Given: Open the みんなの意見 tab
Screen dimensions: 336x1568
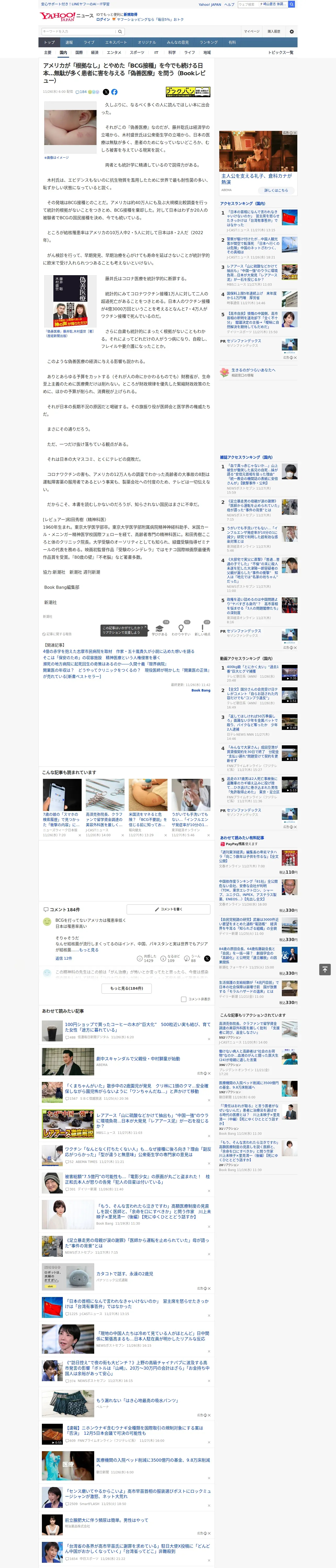Looking at the screenshot, I should (178, 42).
